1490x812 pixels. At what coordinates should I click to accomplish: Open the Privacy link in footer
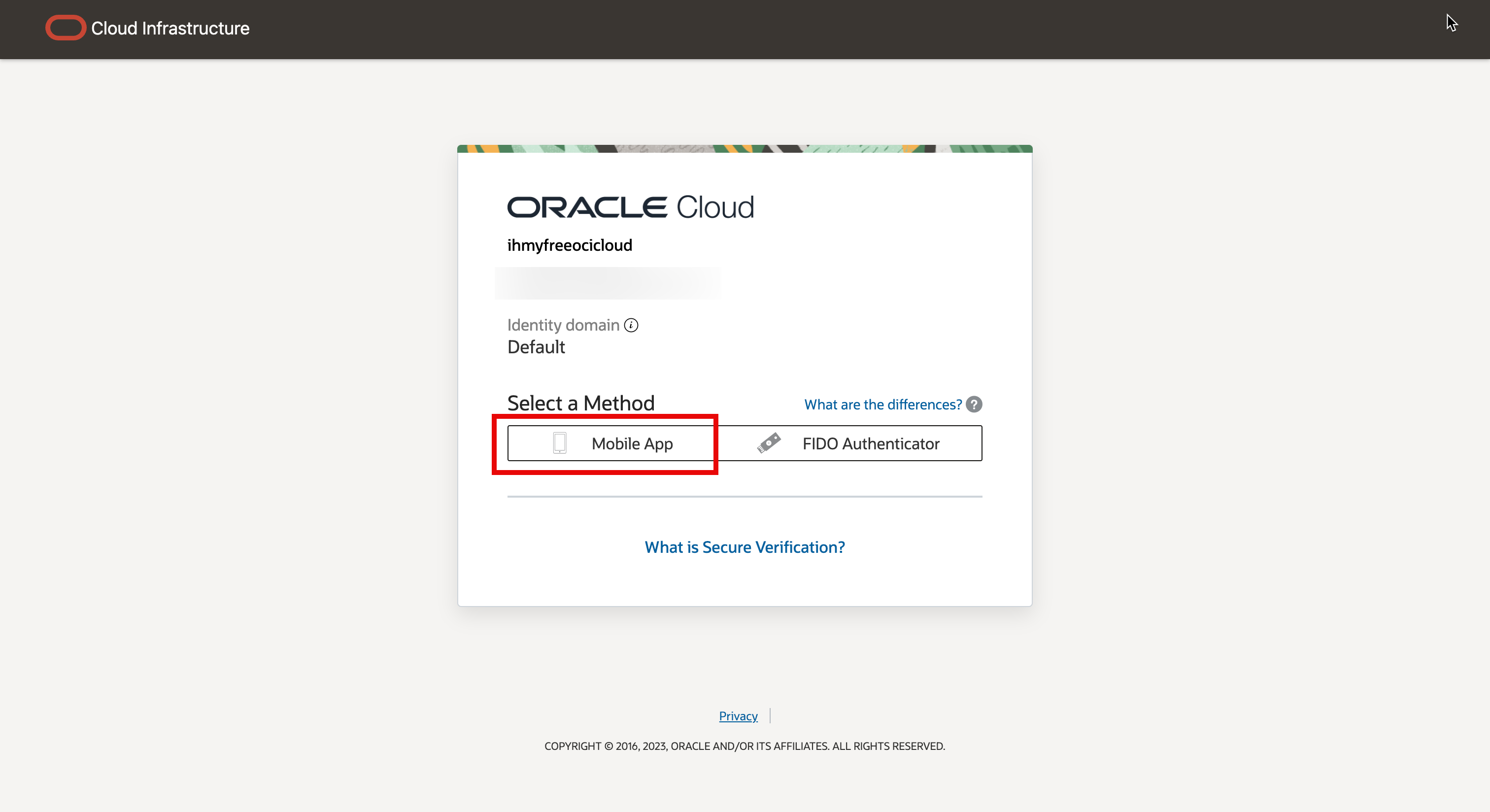(738, 716)
